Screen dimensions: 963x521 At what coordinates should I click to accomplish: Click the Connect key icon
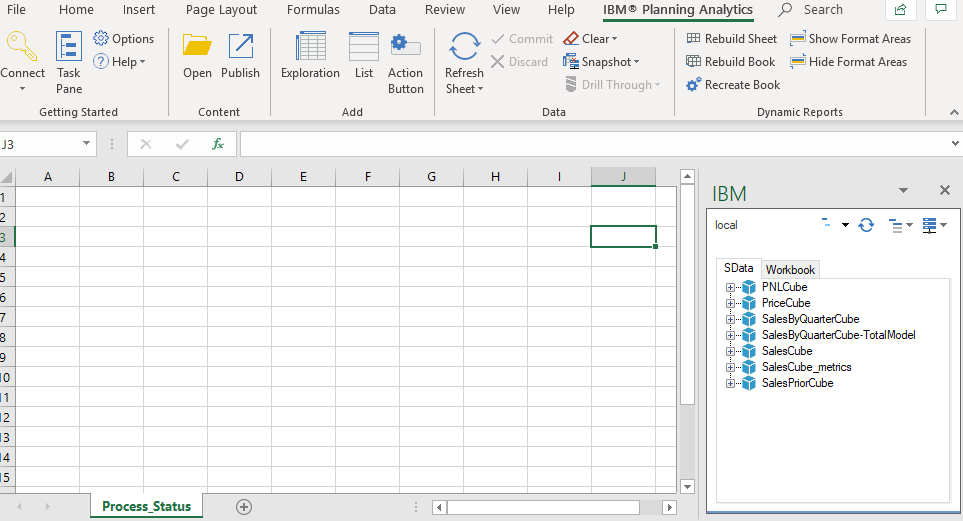pyautogui.click(x=21, y=46)
